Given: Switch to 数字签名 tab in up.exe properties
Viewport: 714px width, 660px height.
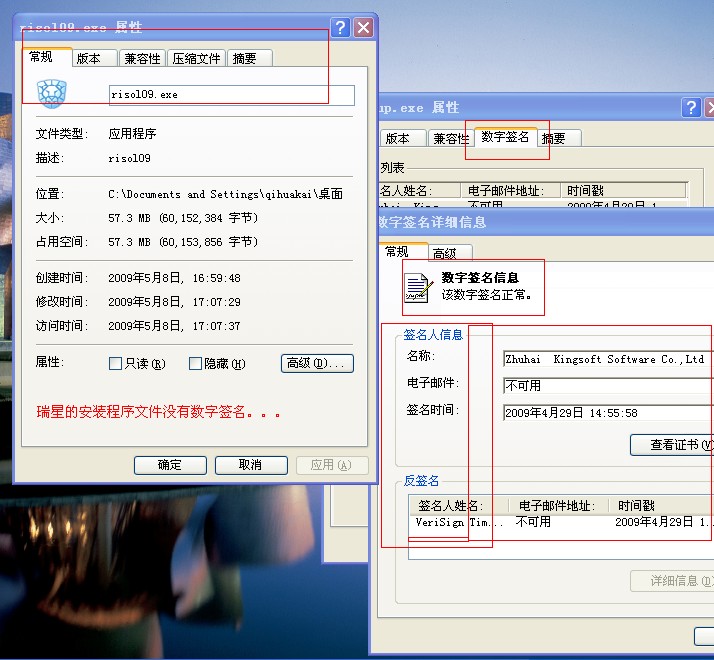Looking at the screenshot, I should [x=505, y=137].
